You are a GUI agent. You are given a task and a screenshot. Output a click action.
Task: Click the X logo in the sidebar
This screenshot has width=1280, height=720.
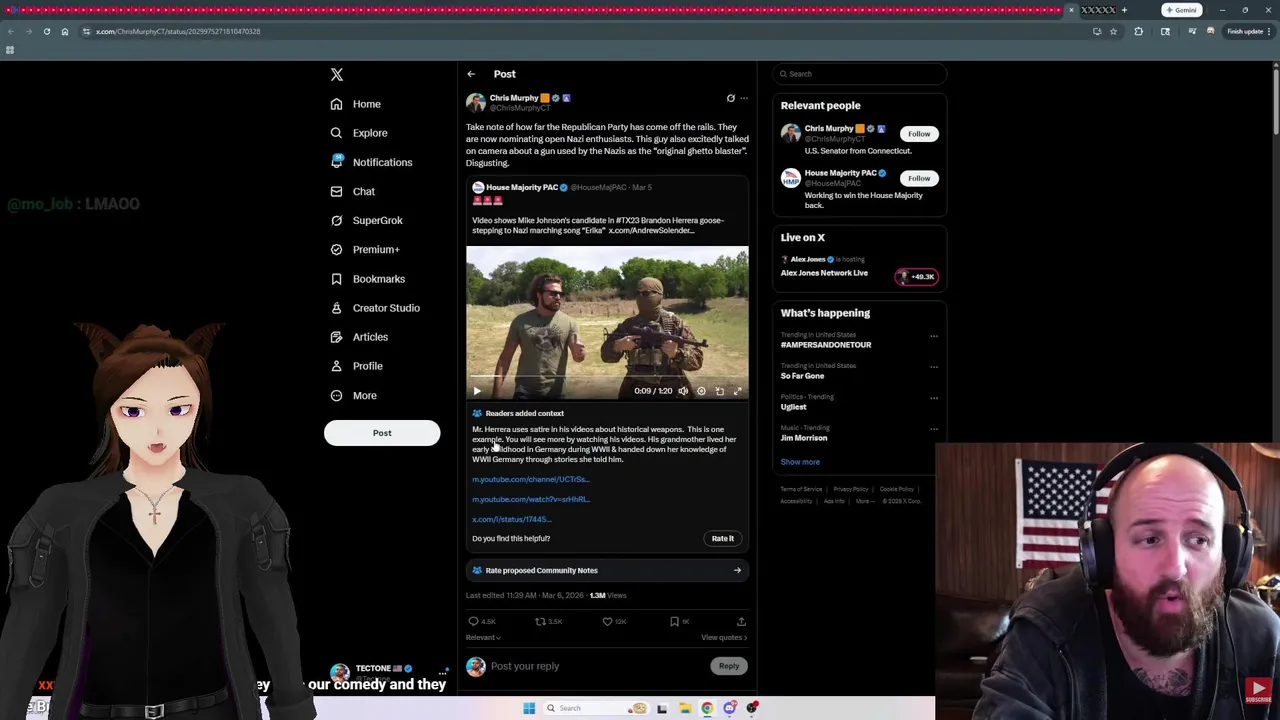[337, 75]
